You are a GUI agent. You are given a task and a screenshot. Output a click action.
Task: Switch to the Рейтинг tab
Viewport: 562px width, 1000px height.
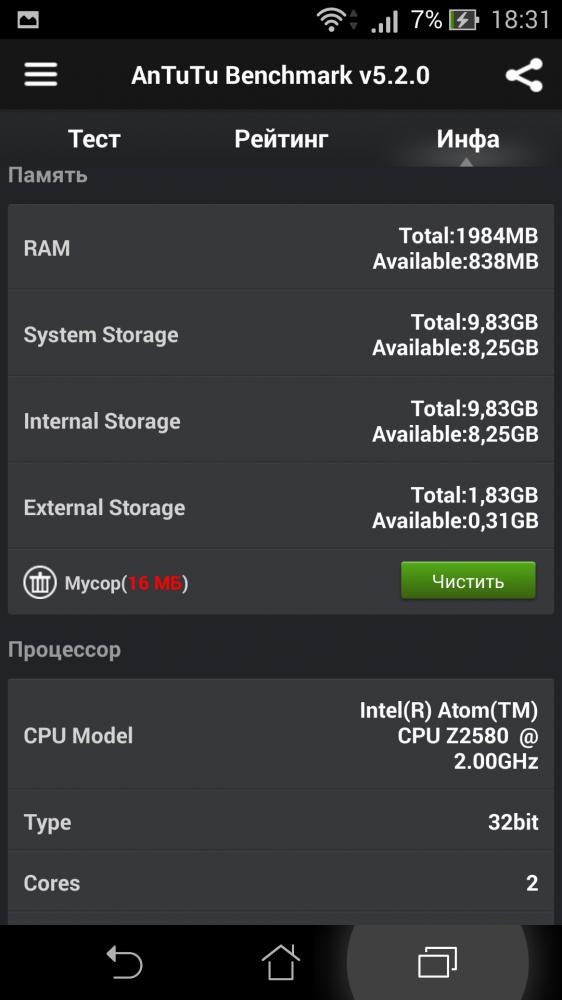(x=281, y=138)
